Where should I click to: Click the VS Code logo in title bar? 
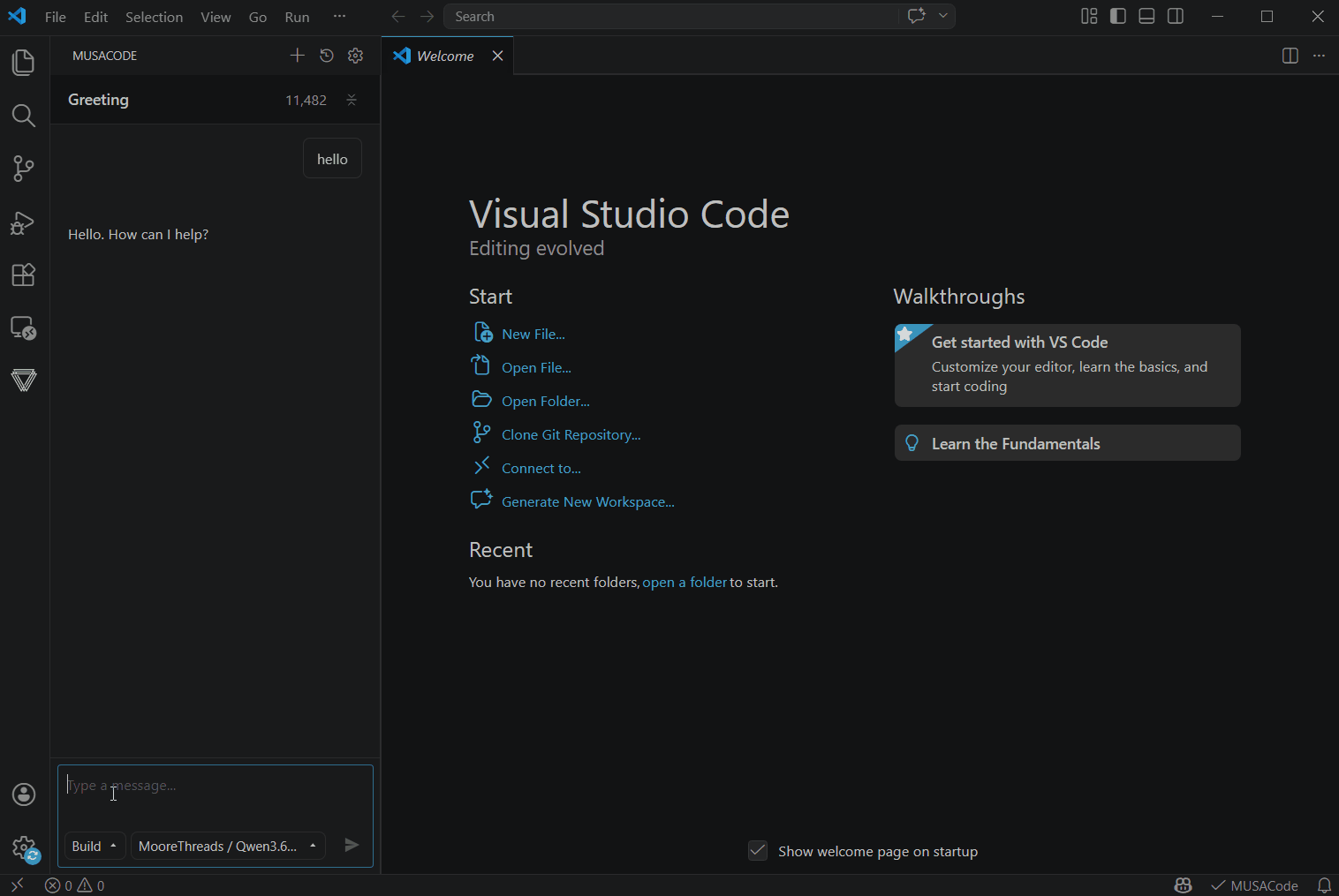tap(17, 16)
